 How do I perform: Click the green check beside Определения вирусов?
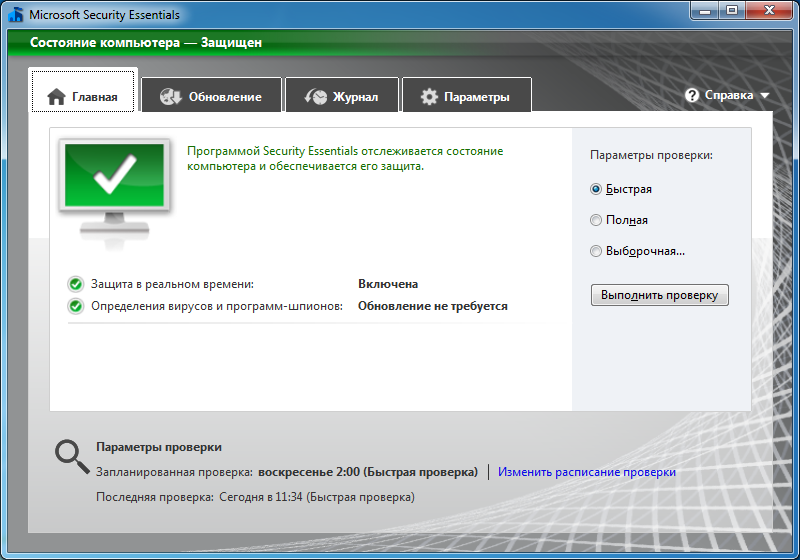pyautogui.click(x=76, y=306)
